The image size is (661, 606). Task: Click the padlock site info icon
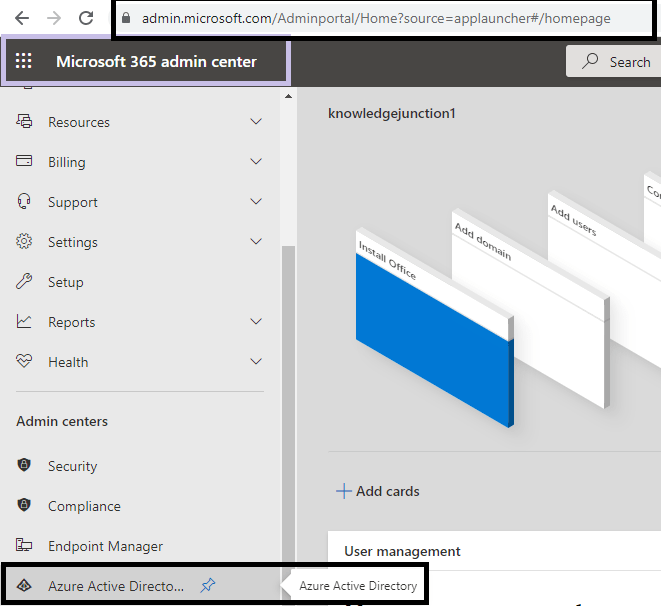(x=126, y=18)
